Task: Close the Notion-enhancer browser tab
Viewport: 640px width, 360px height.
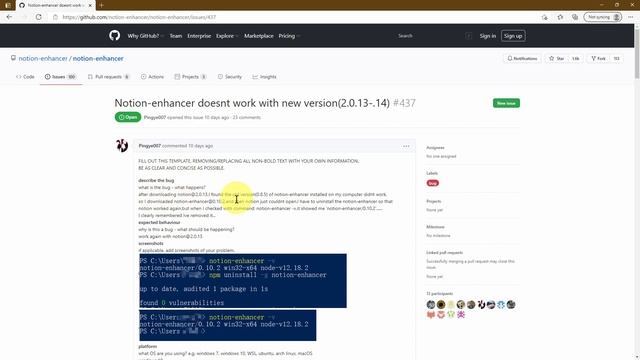Action: pyautogui.click(x=90, y=5)
